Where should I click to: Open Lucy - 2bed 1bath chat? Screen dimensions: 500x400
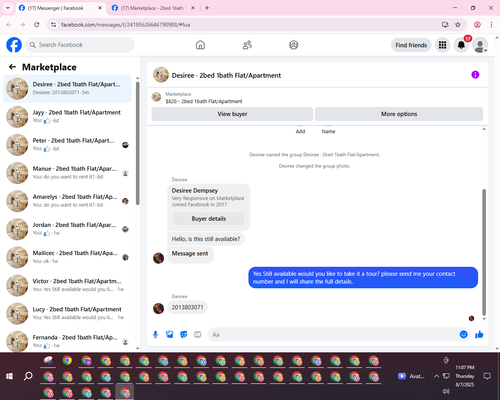coord(67,313)
